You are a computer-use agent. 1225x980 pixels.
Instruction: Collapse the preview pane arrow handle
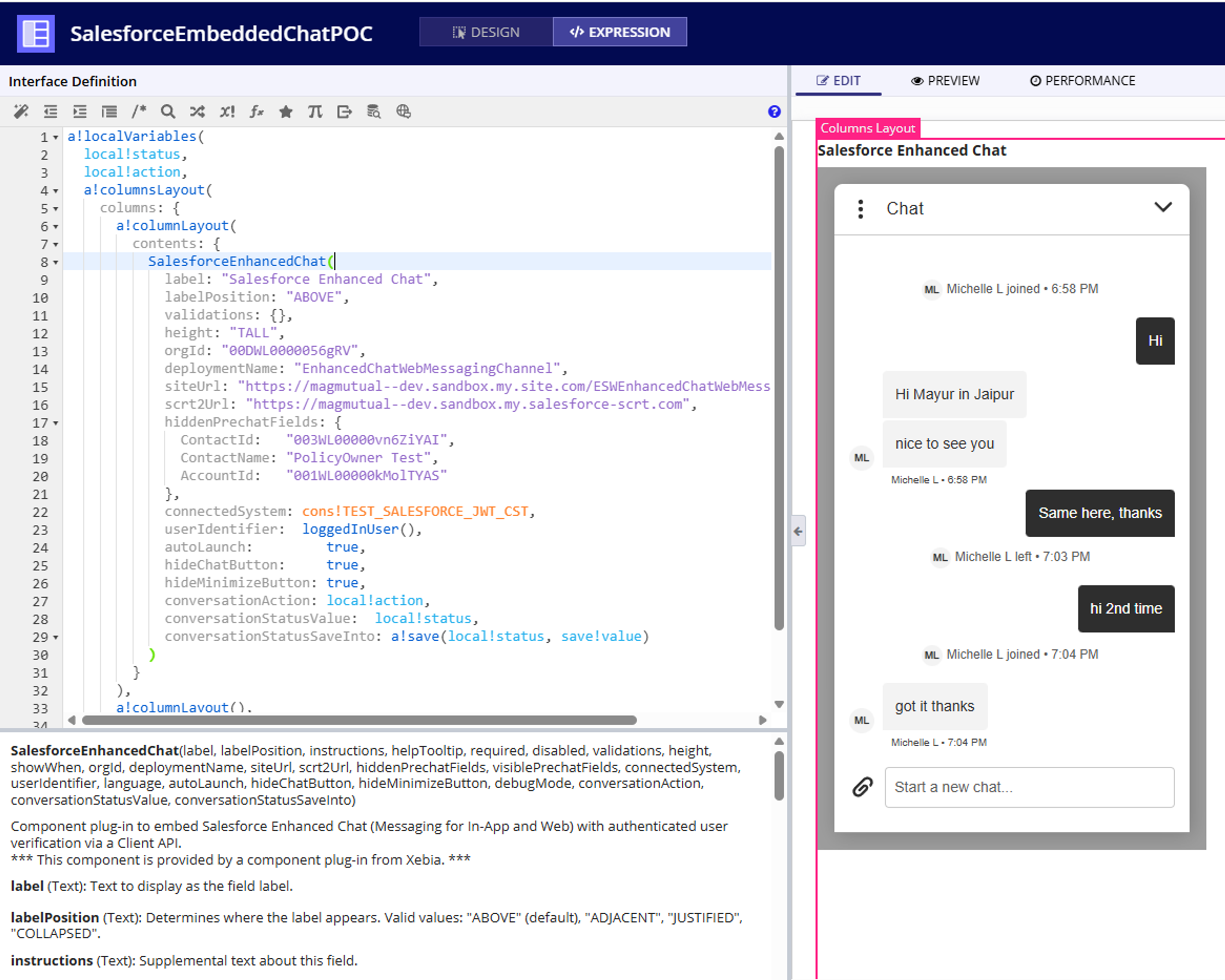point(798,531)
